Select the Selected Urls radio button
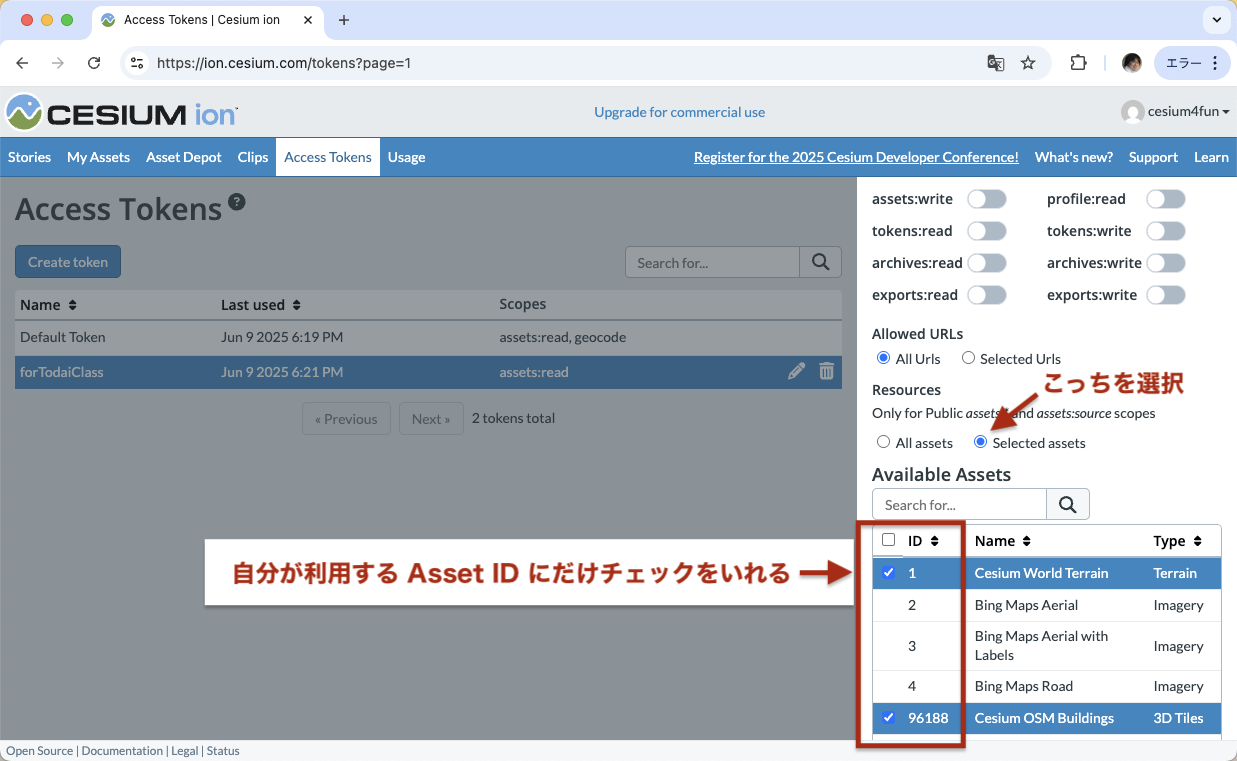The height and width of the screenshot is (761, 1237). pyautogui.click(x=968, y=358)
